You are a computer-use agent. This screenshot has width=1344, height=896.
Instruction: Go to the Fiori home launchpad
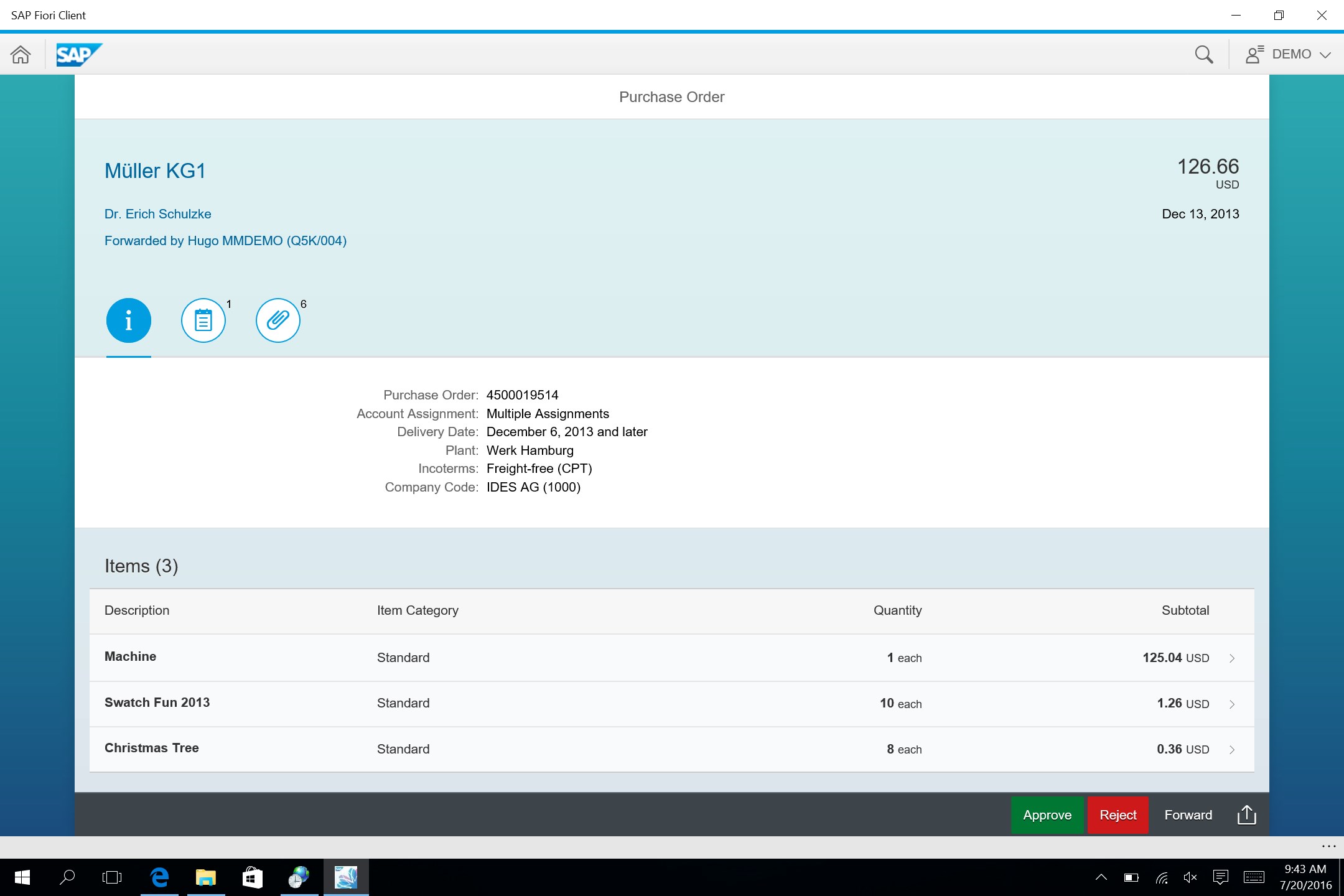pos(21,55)
